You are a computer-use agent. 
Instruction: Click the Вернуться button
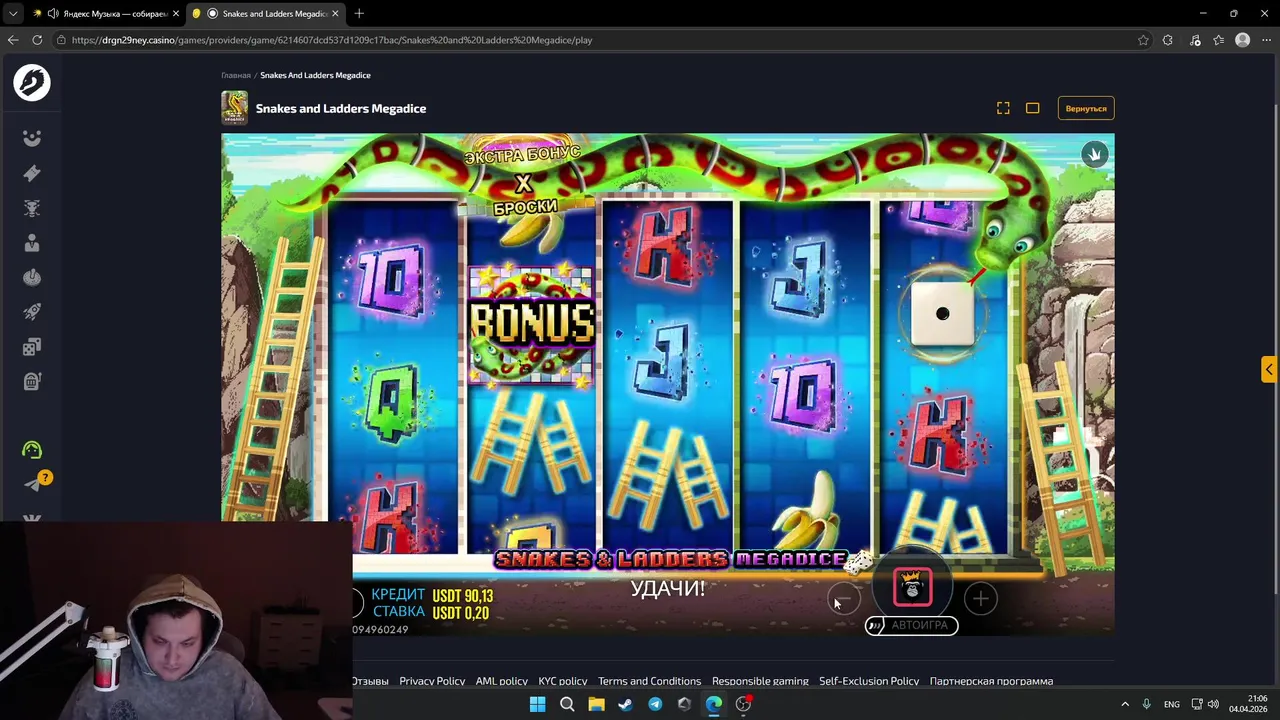pyautogui.click(x=1086, y=108)
